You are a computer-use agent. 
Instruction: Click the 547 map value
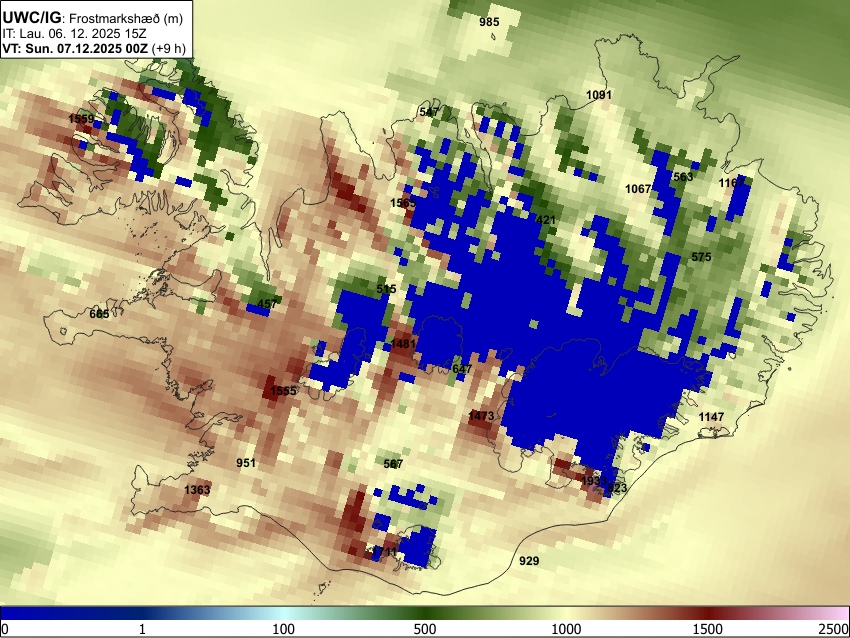[x=429, y=112]
